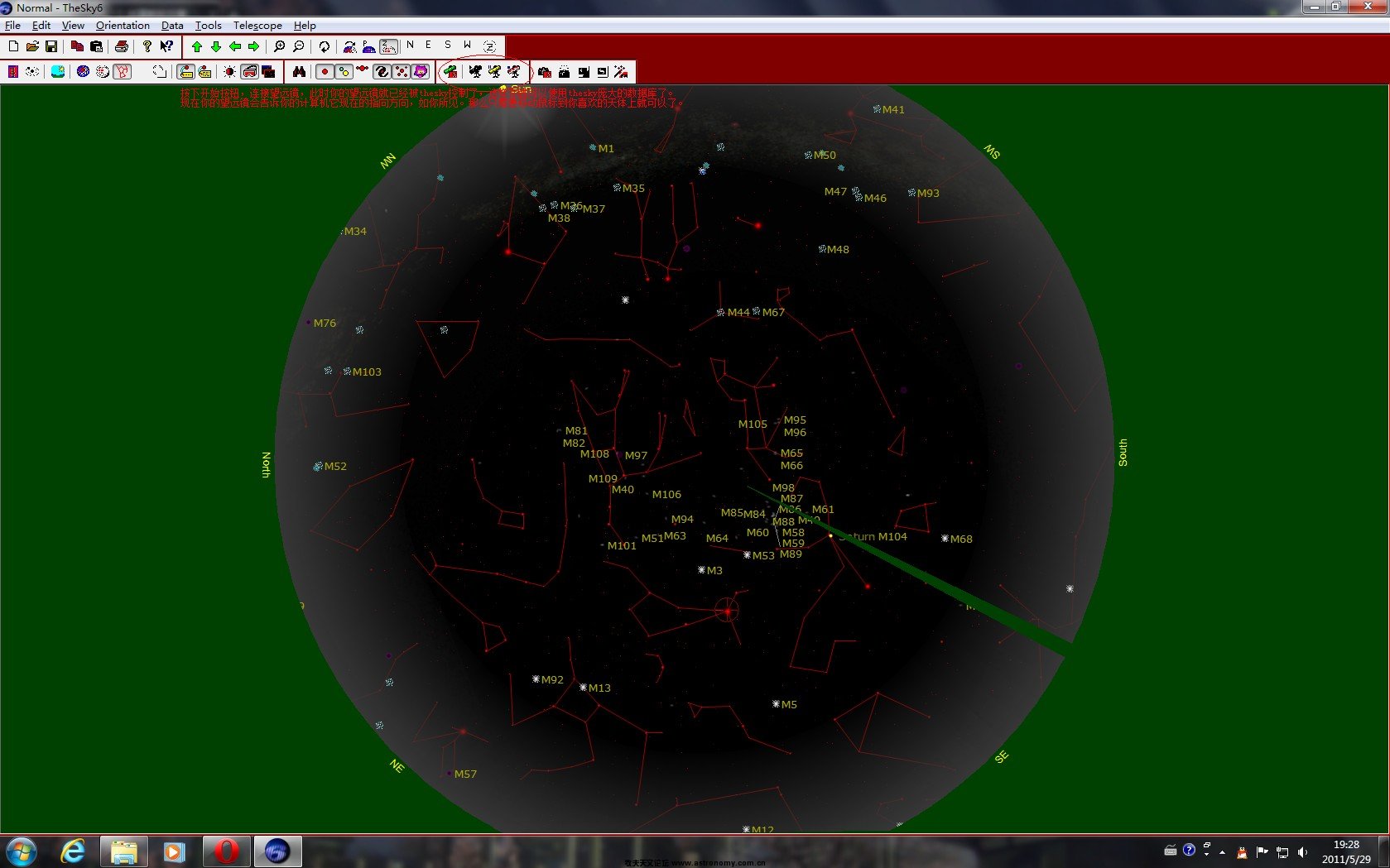
Task: Click the red film strip icon
Action: tap(13, 72)
